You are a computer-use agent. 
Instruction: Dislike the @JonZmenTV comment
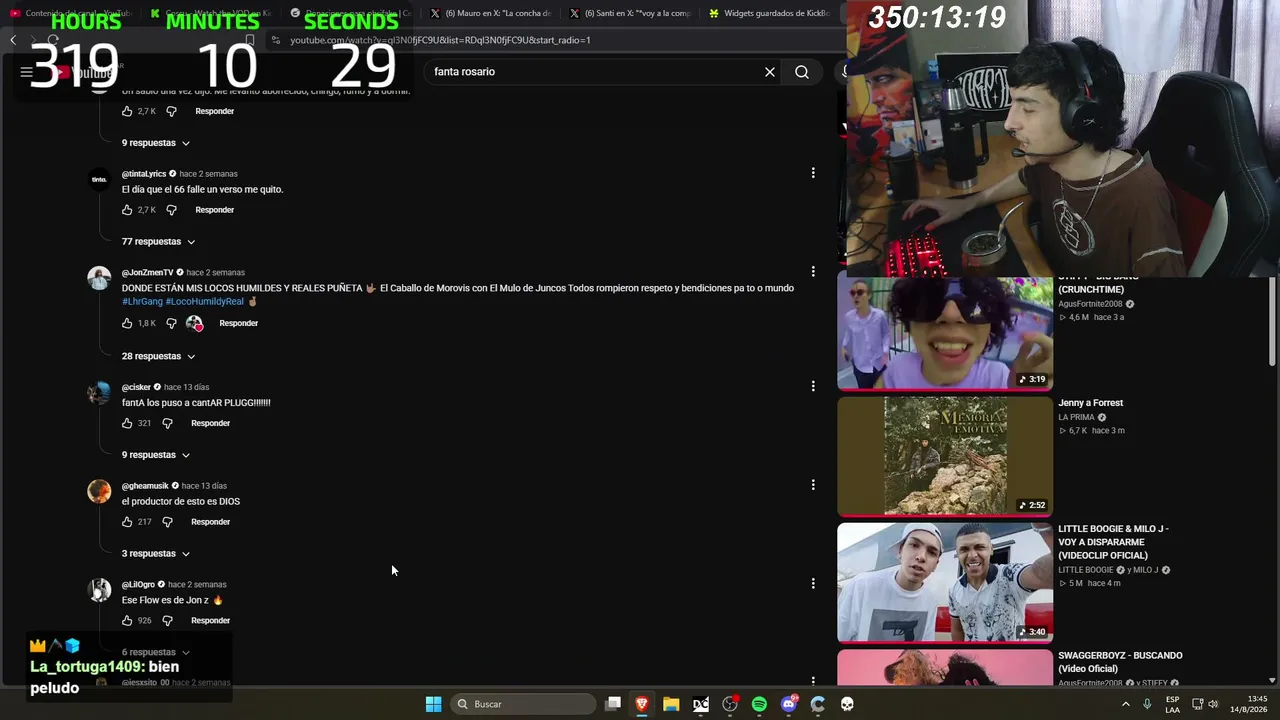point(171,323)
